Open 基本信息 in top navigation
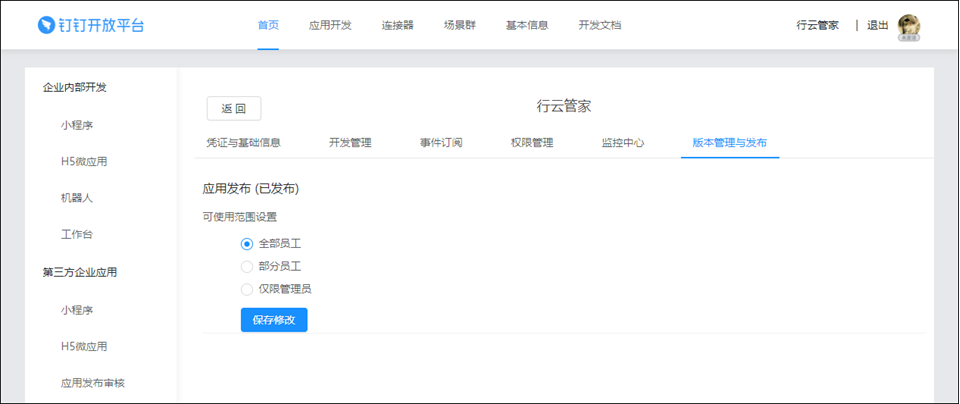This screenshot has height=404, width=960. point(527,25)
